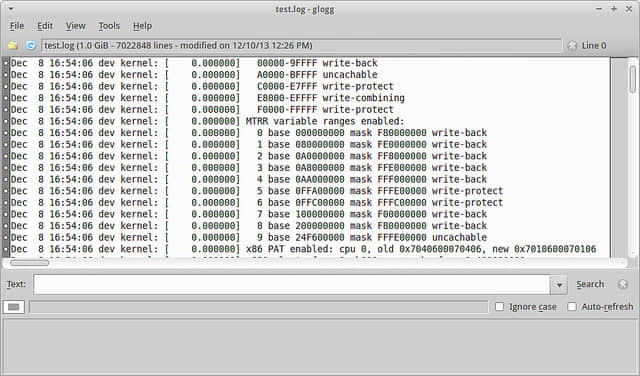Screen dimensions: 640x376
Task: Click the status icon beside the Search button
Action: pyautogui.click(x=622, y=284)
